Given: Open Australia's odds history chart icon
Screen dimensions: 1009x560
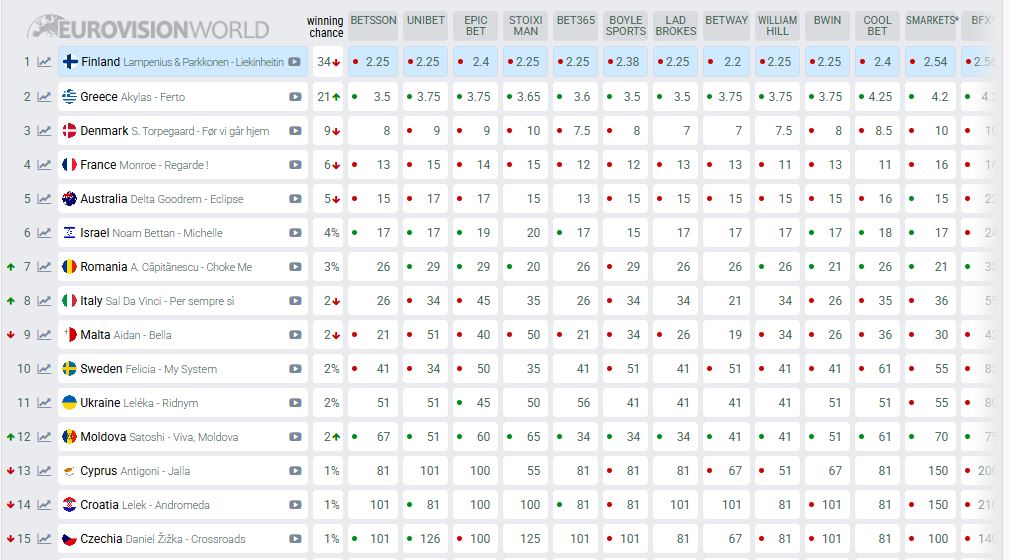Looking at the screenshot, I should click(44, 199).
